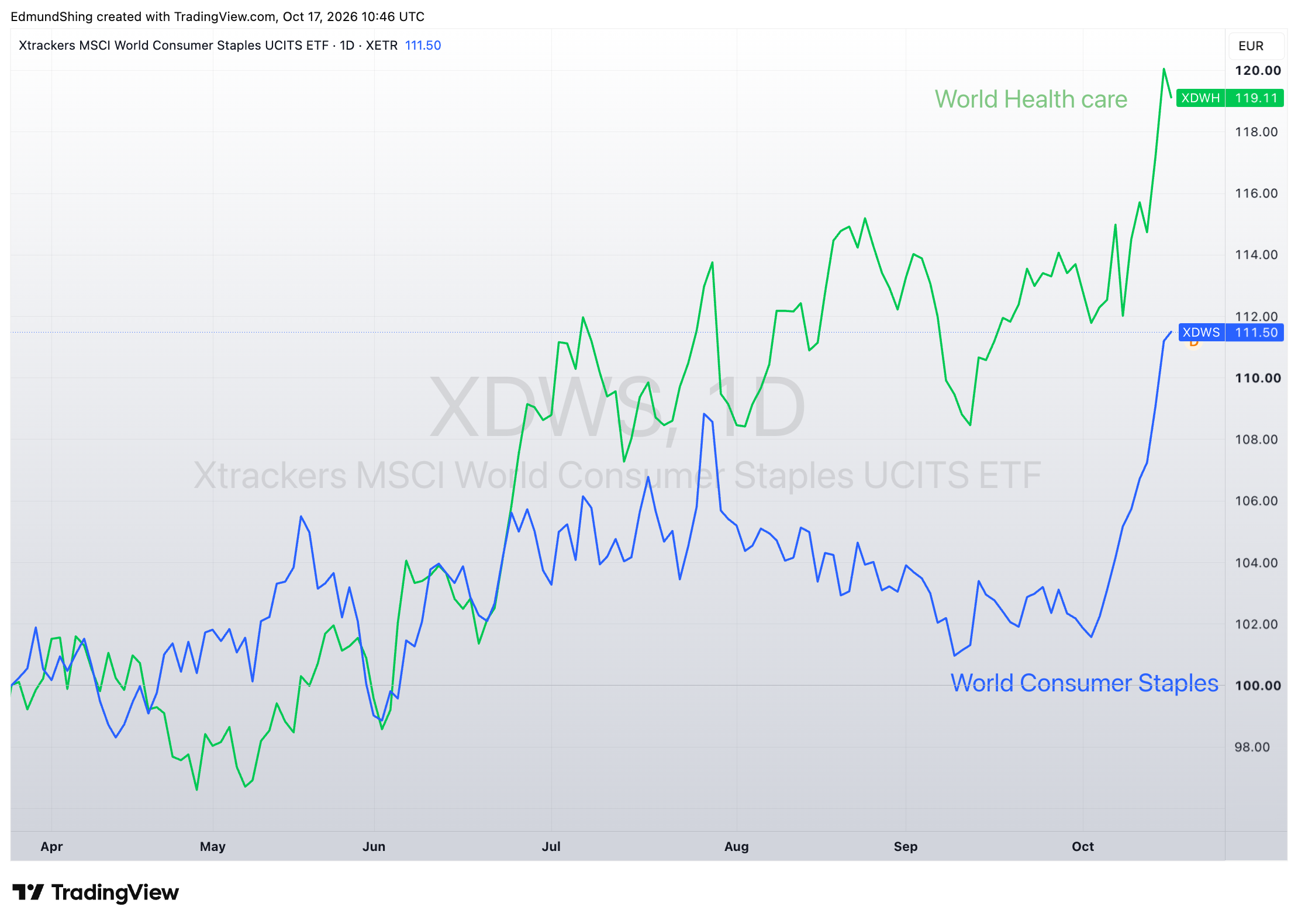This screenshot has width=1298, height=924.
Task: Click the orange dividend marker near XDWS
Action: click(1193, 342)
